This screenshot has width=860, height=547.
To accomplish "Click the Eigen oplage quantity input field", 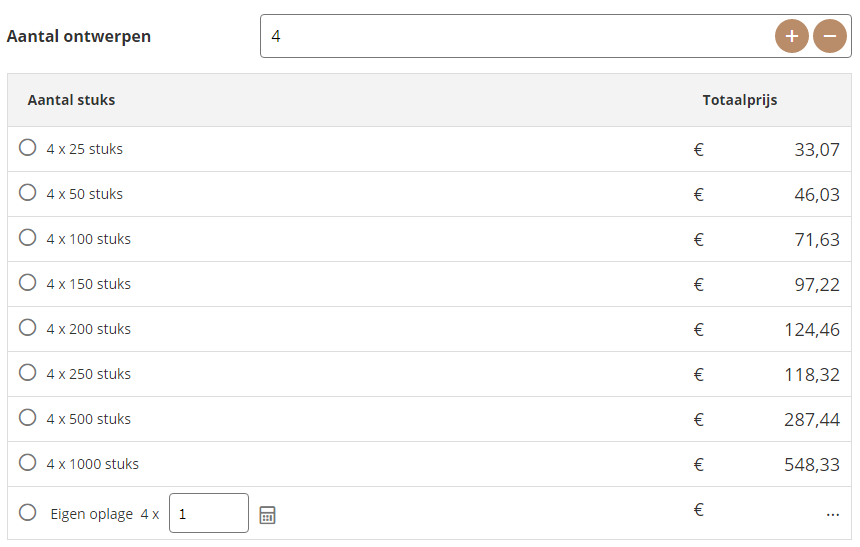I will tap(208, 513).
